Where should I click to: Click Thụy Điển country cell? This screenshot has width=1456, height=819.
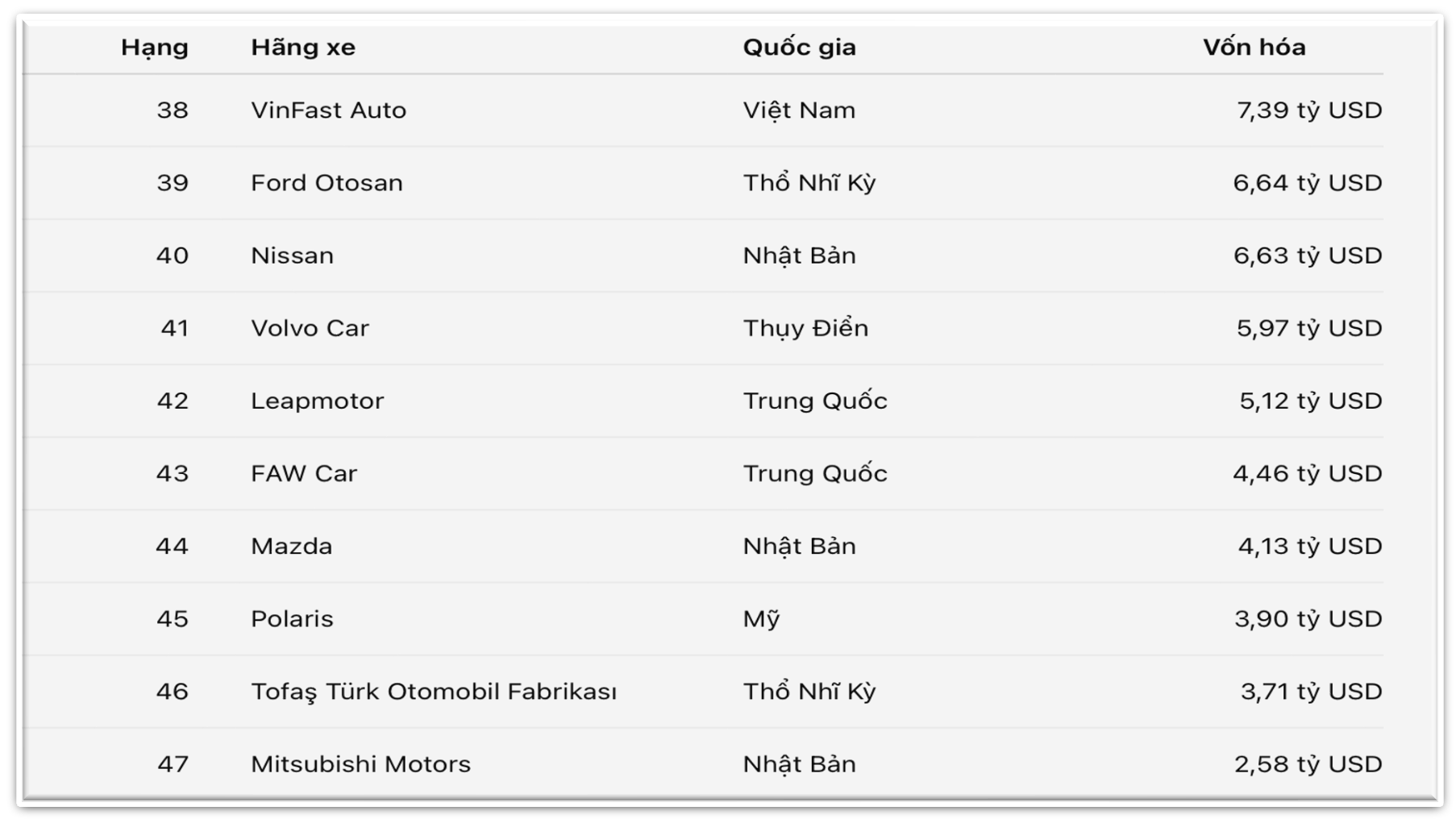pyautogui.click(x=805, y=328)
